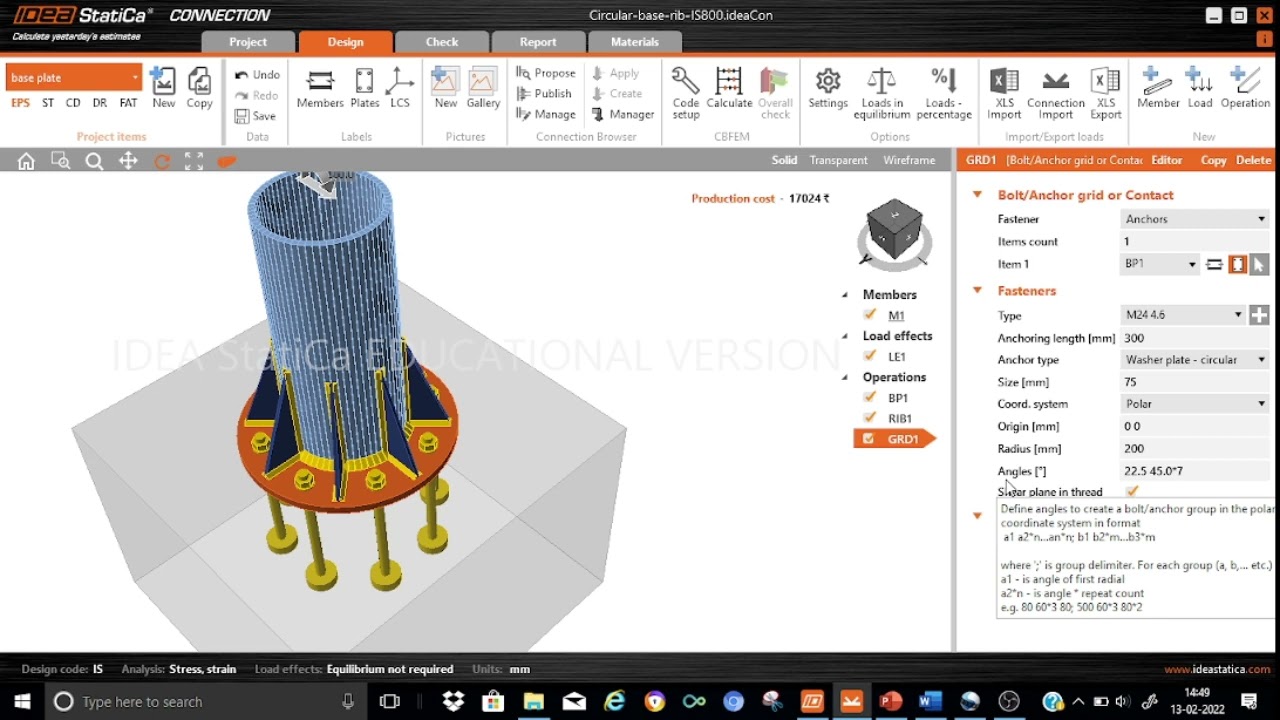Show Members labels
Viewport: 1280px width, 720px height.
click(x=320, y=88)
